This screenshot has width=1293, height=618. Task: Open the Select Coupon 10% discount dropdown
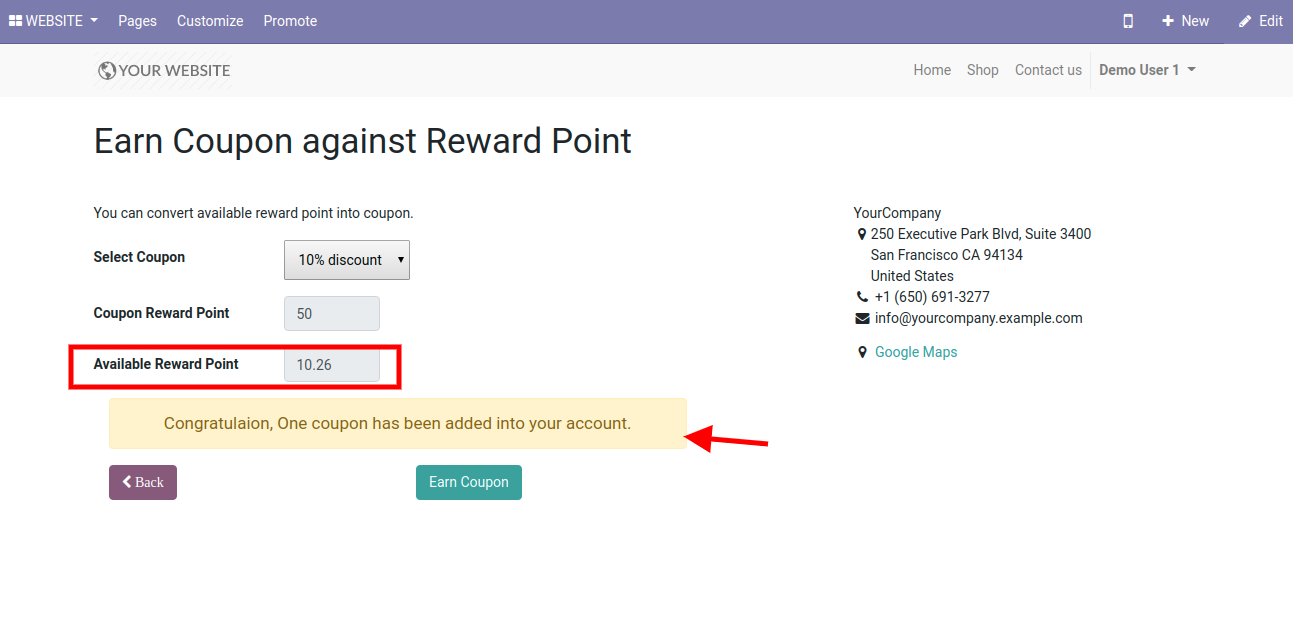coord(347,260)
